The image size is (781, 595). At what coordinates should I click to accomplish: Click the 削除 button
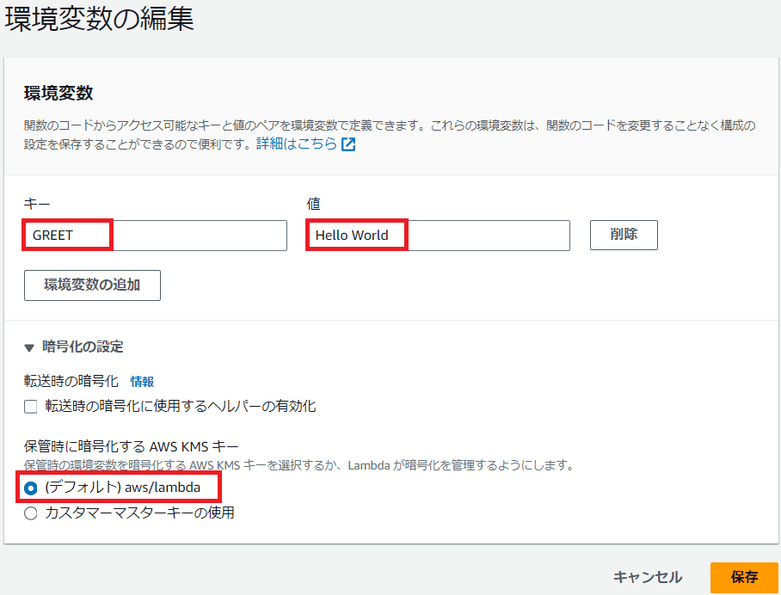624,235
